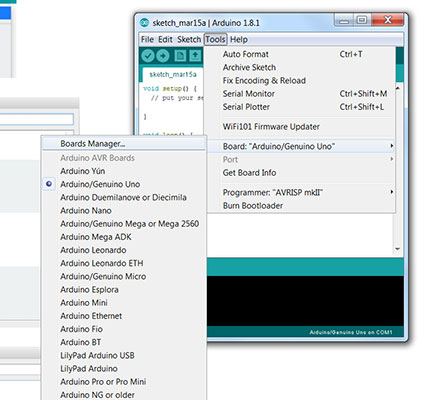The image size is (447, 400).
Task: Choose Arduino/Genuino Mega or Mega 2560
Action: tap(124, 224)
